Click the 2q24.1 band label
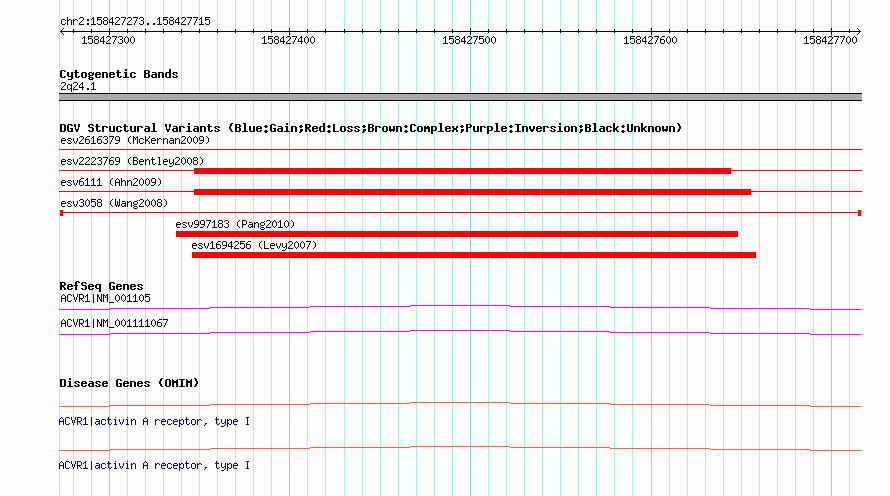Screen dimensions: 890x496 click(x=78, y=86)
